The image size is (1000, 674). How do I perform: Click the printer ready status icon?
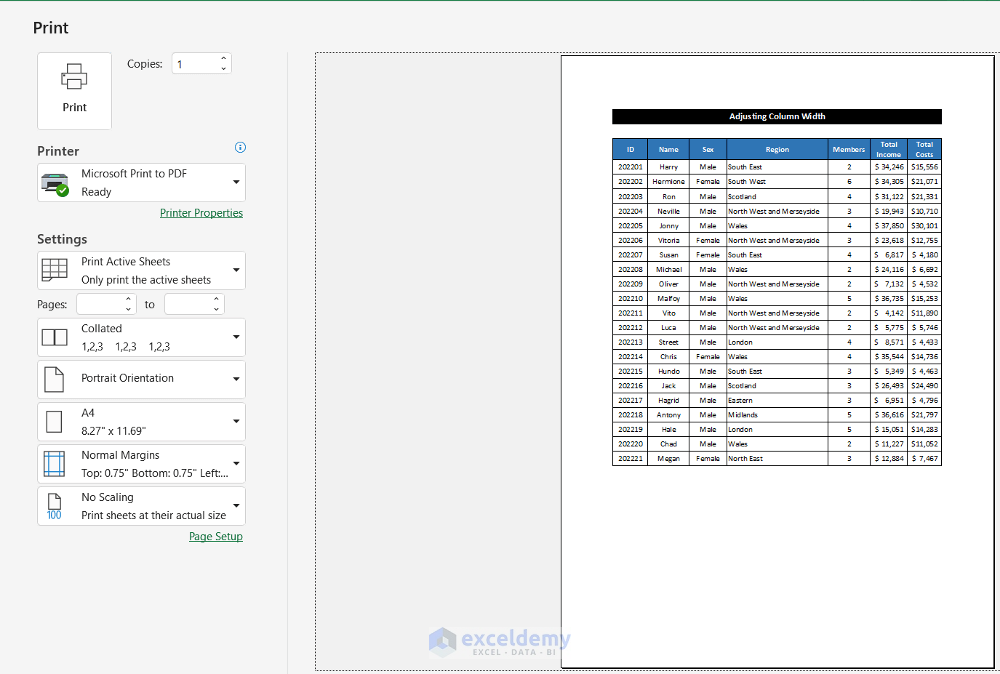54,184
